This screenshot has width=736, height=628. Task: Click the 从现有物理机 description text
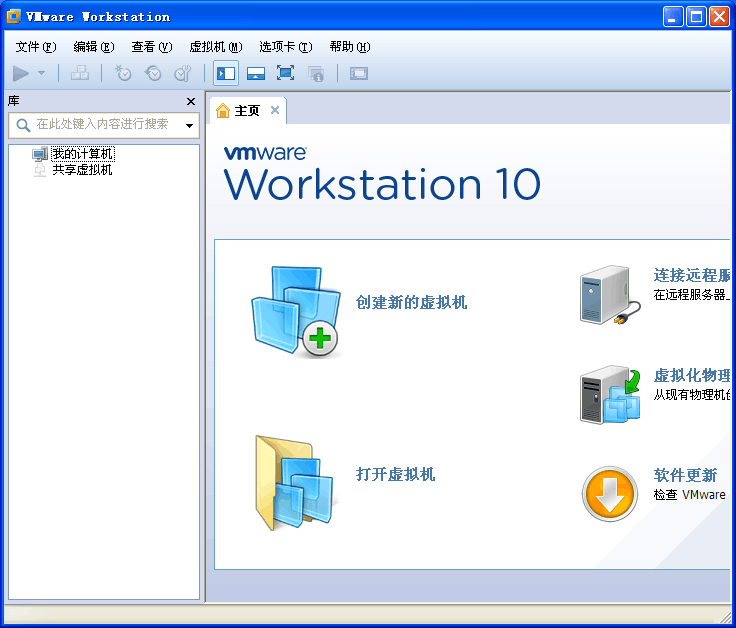(692, 395)
